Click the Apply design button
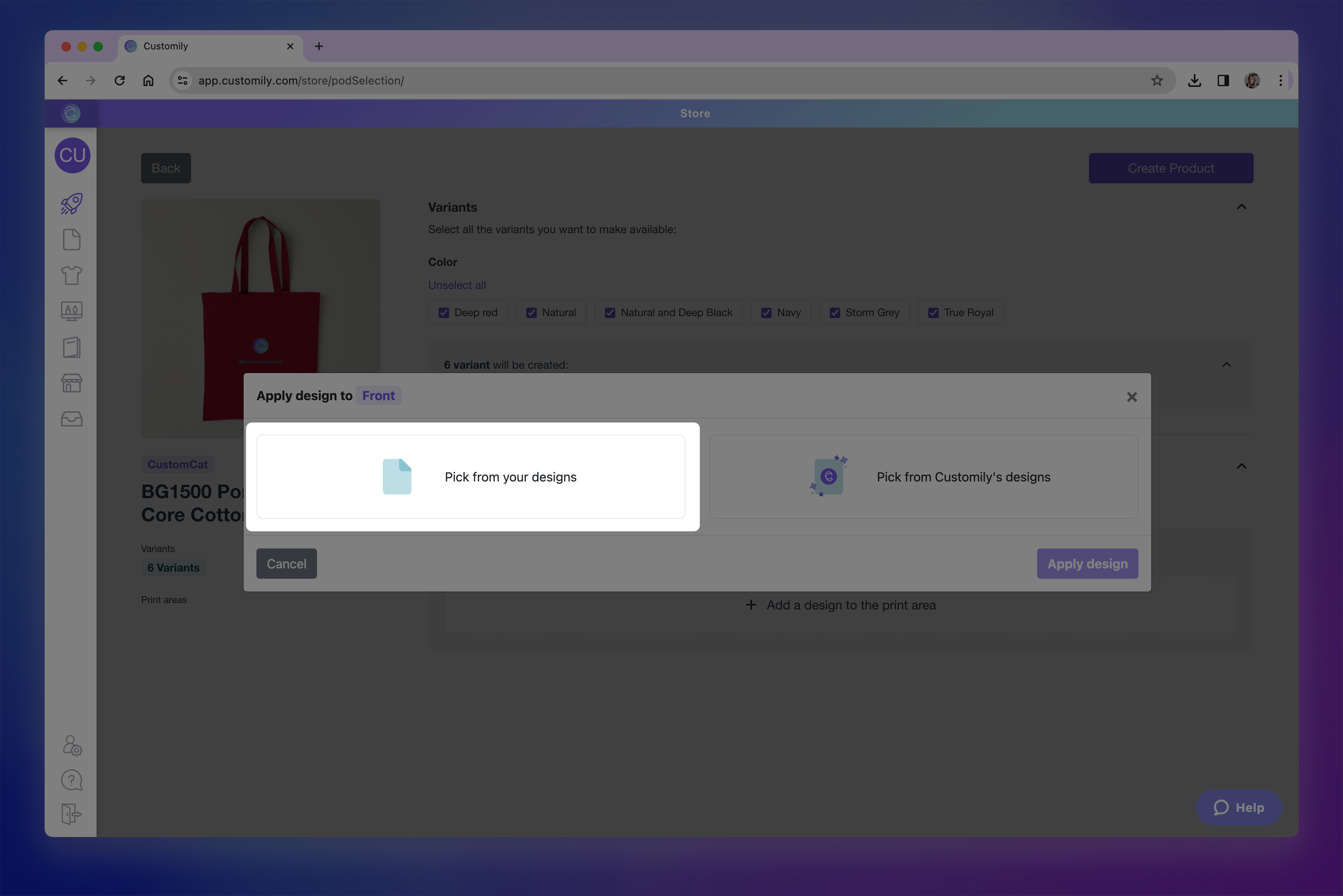This screenshot has width=1343, height=896. click(x=1087, y=564)
